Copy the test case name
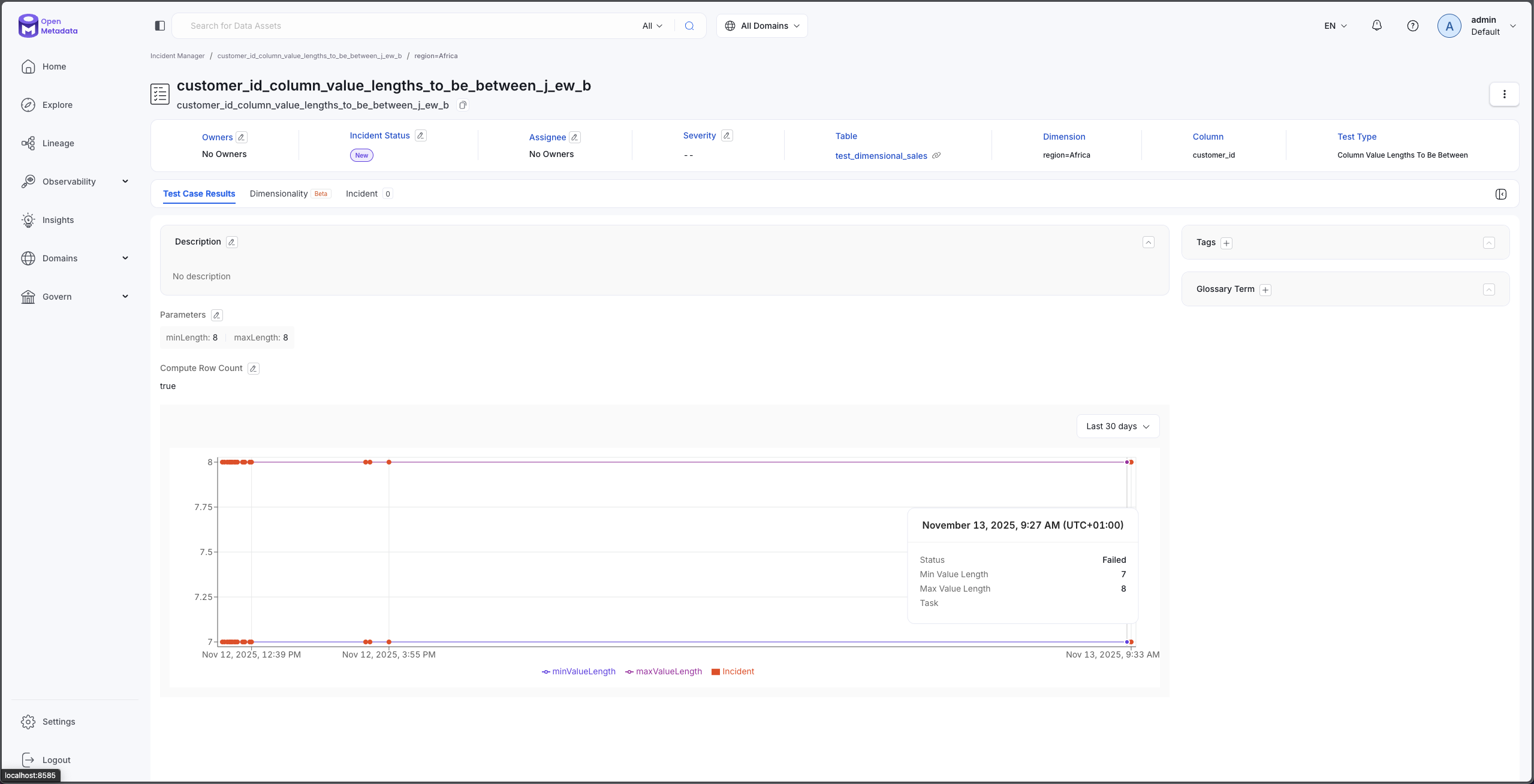 [462, 105]
